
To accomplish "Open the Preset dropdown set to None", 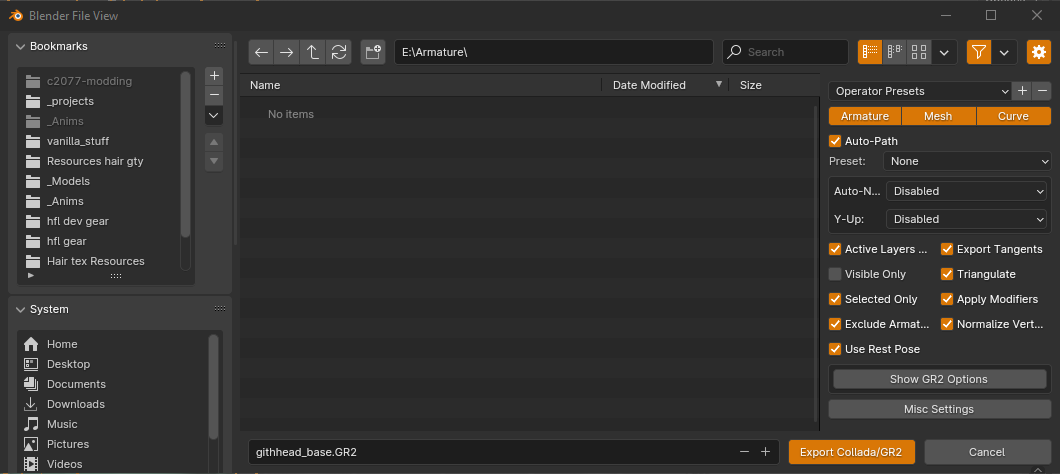I will pos(967,161).
